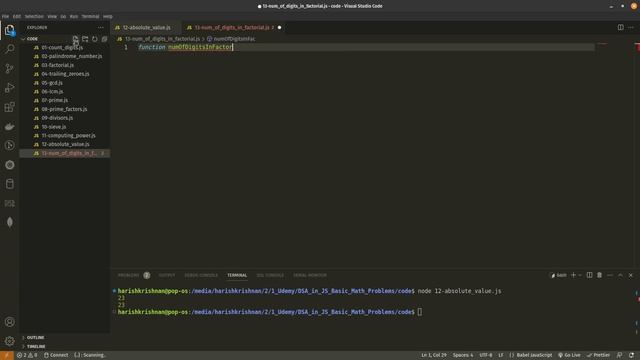640x360 pixels.
Task: Open the Accounts menu icon
Action: pos(9,322)
